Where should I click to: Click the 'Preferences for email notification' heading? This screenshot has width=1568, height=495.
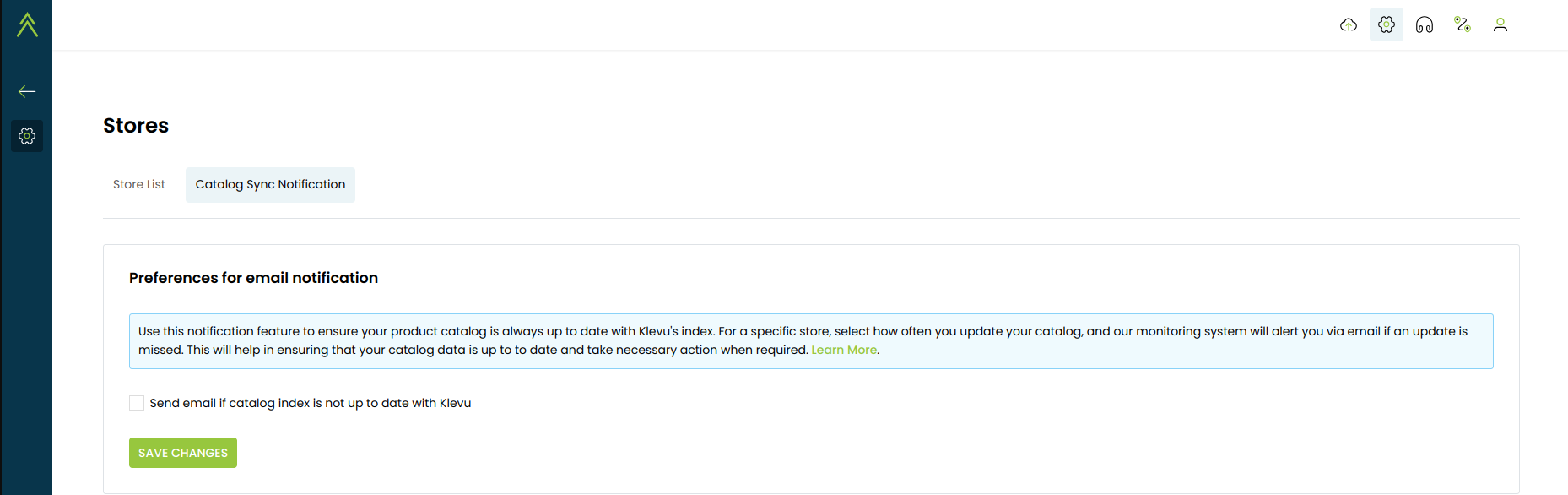pos(253,278)
